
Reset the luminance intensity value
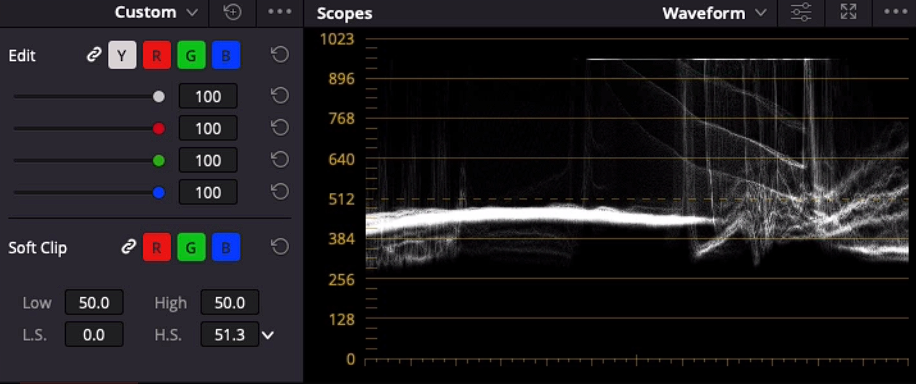(280, 96)
